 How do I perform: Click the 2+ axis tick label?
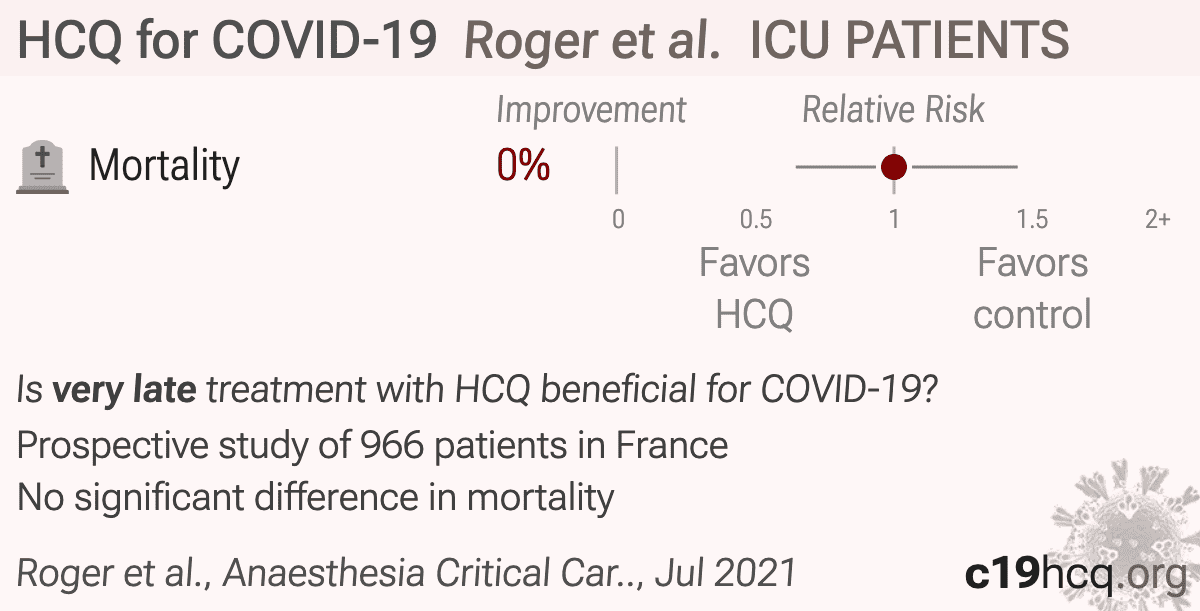pyautogui.click(x=1157, y=219)
